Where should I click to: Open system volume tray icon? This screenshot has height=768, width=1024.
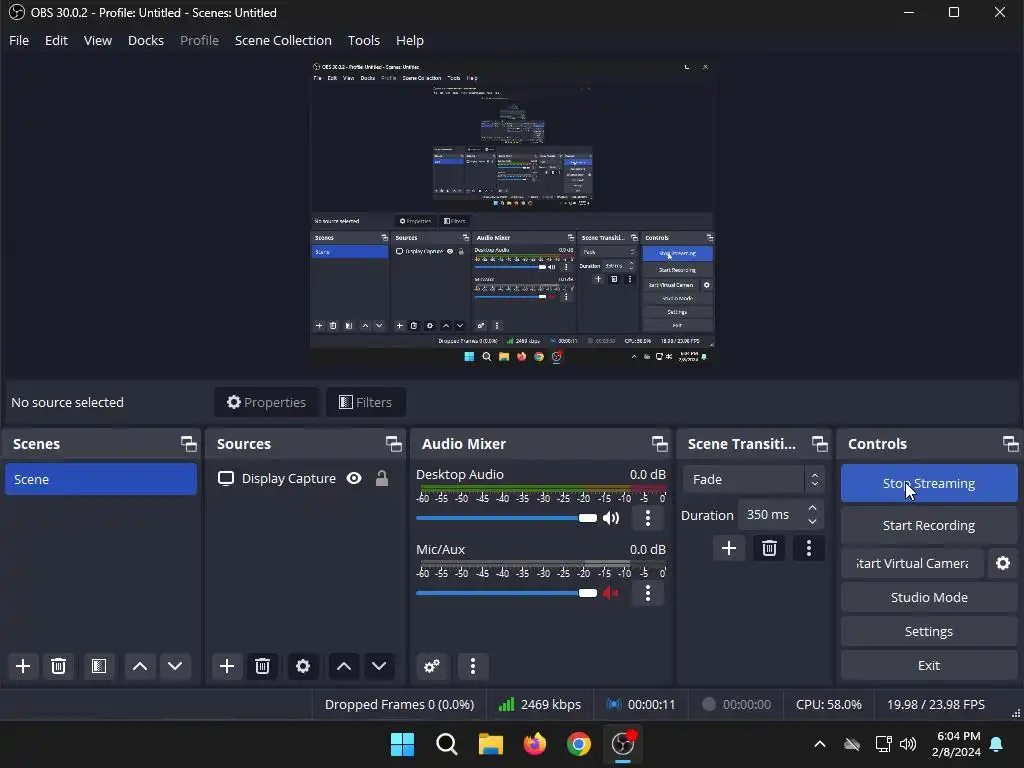pos(908,744)
